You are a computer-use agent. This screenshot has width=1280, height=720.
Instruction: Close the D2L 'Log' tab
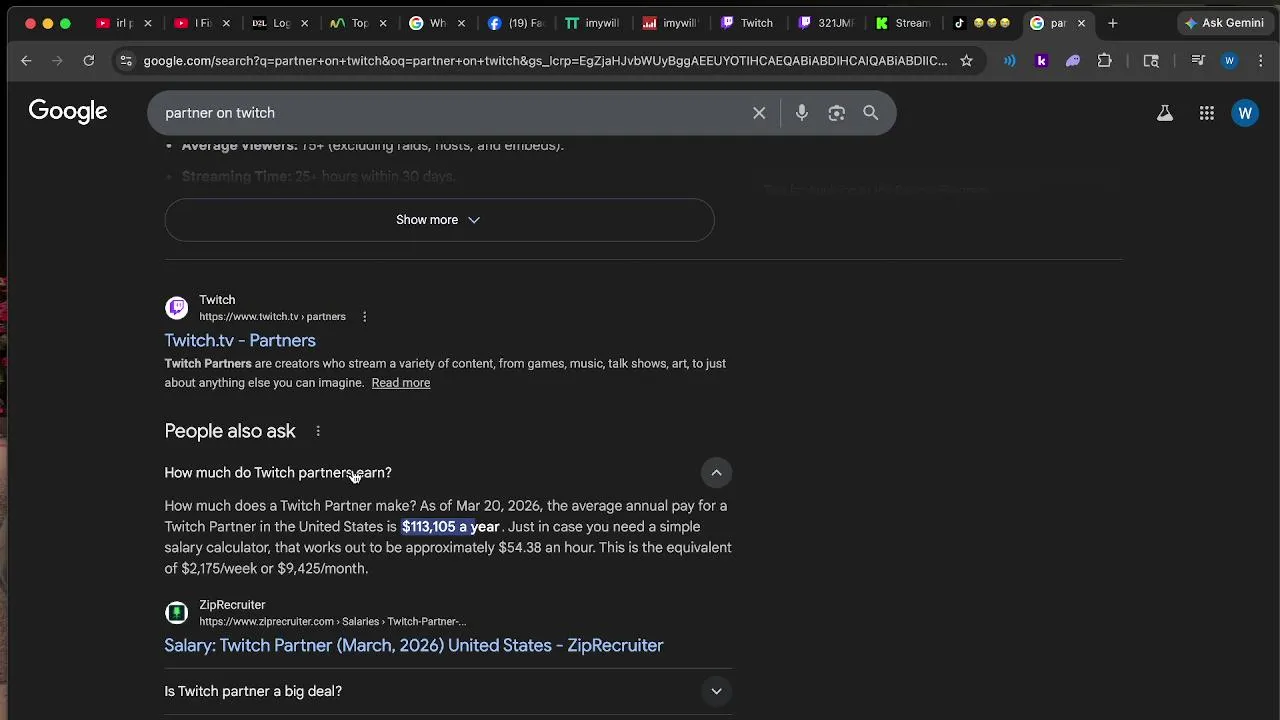pos(304,23)
